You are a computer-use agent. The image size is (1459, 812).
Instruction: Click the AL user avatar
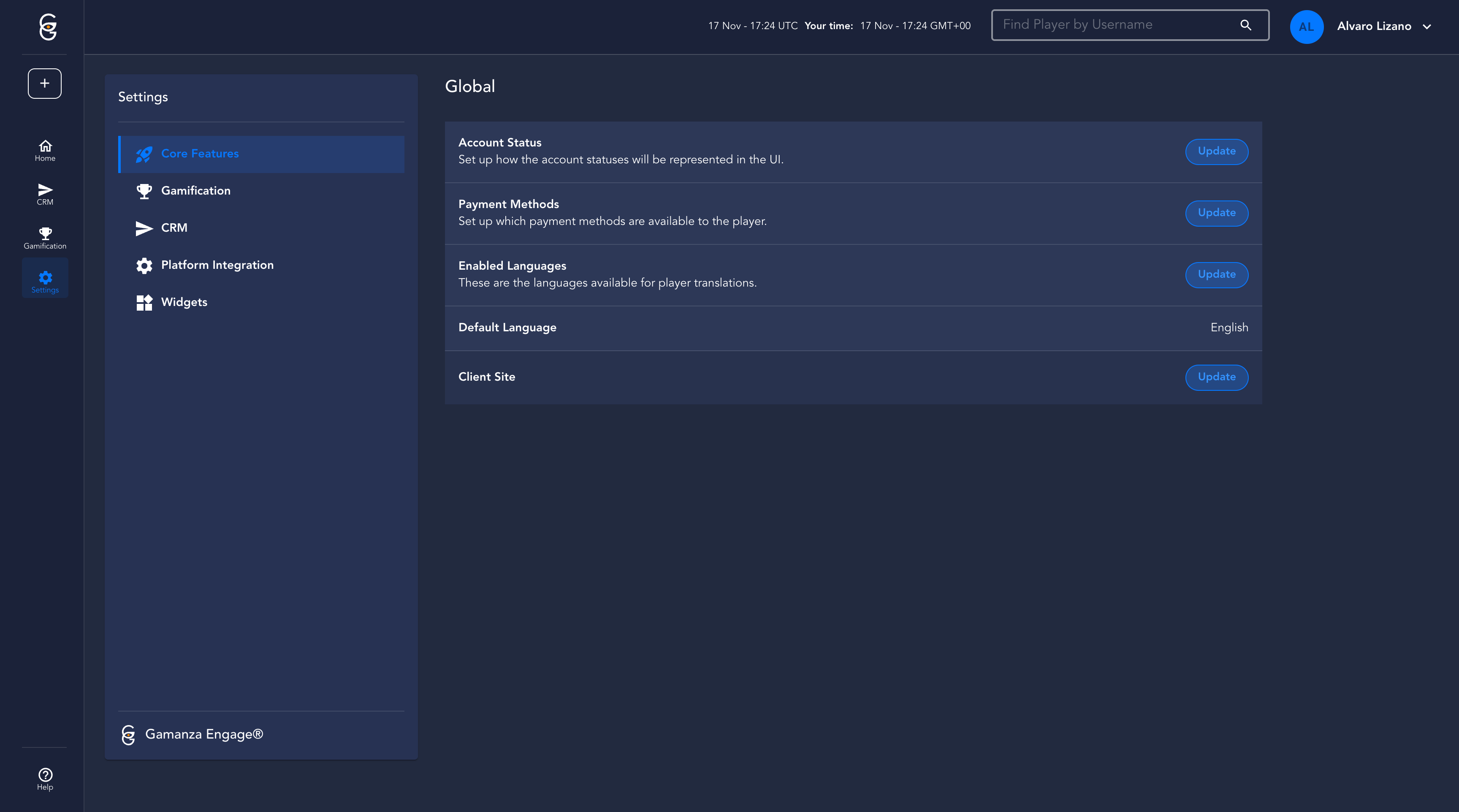1306,27
